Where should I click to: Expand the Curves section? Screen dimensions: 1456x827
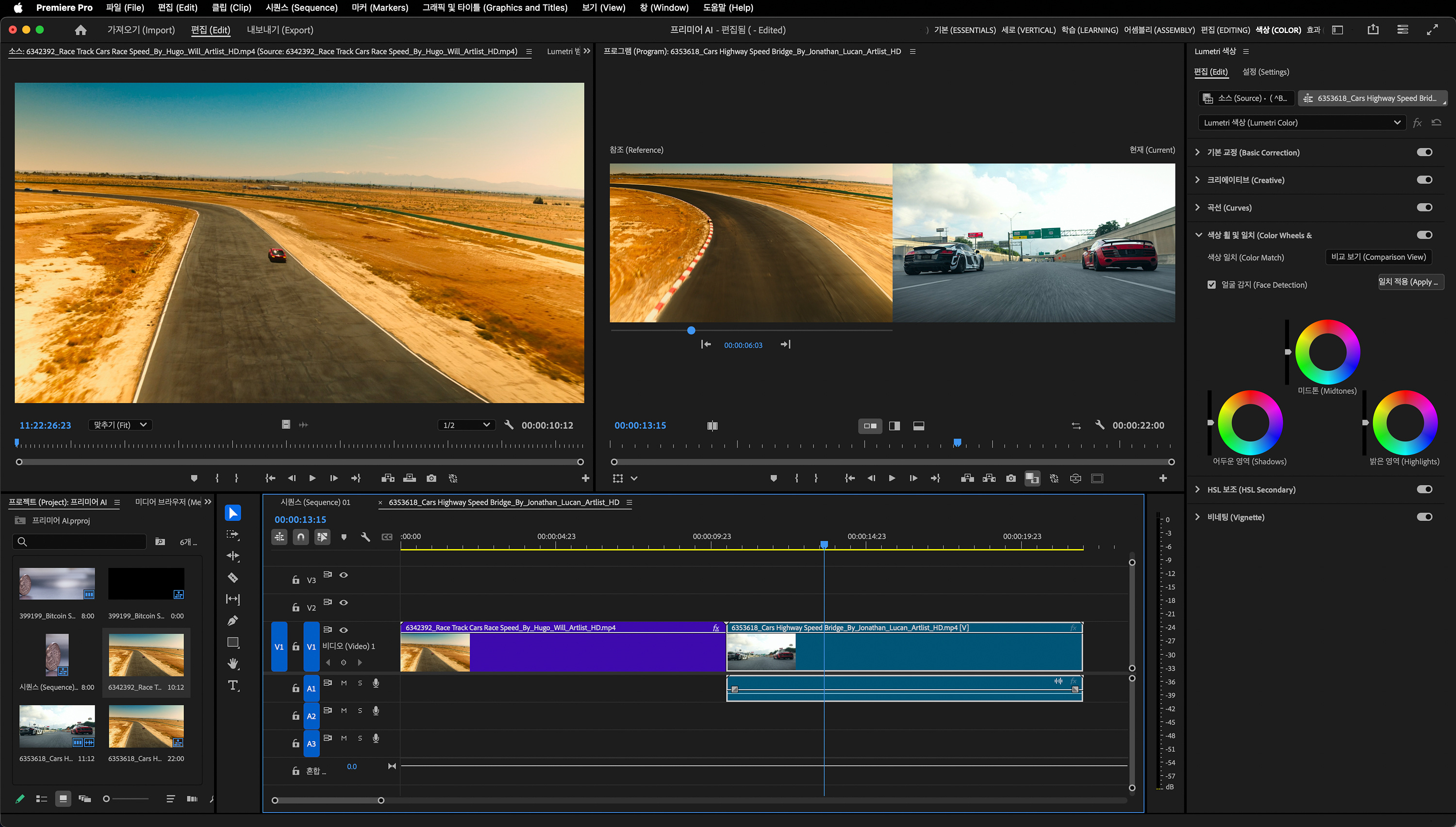coord(1198,207)
